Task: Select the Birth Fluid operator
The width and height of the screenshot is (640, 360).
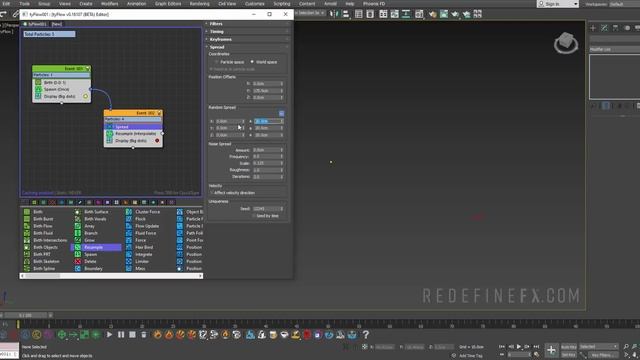Action: click(43, 233)
